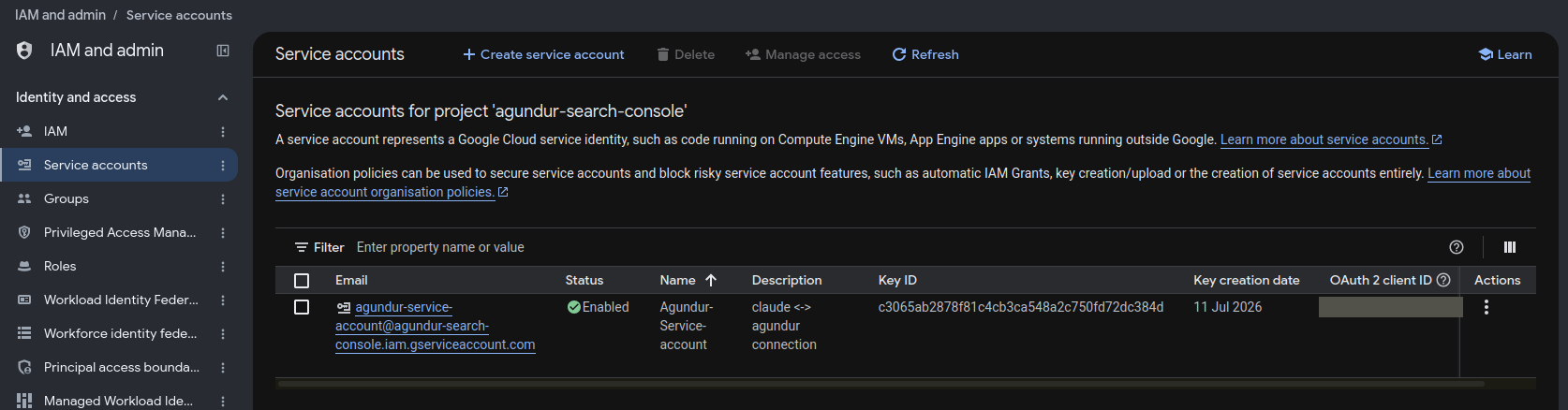Open Learn more about service accounts link
The height and width of the screenshot is (410, 1568).
pyautogui.click(x=1331, y=139)
